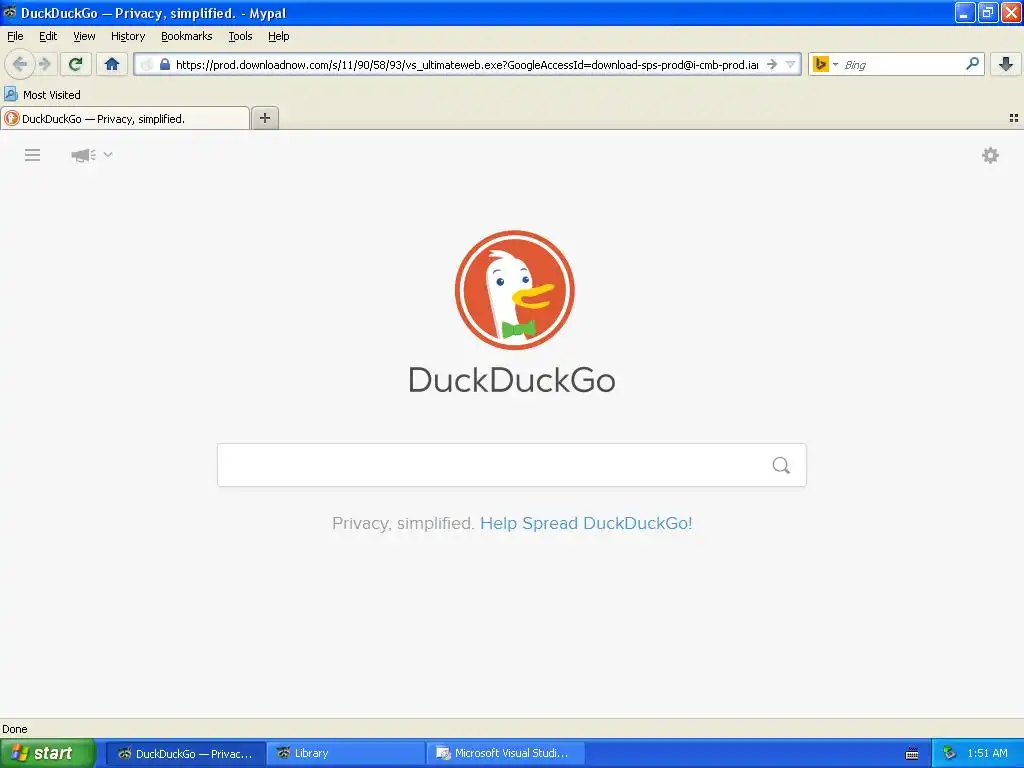Select the DuckDuckGo tab
Viewport: 1024px width, 768px height.
[125, 118]
